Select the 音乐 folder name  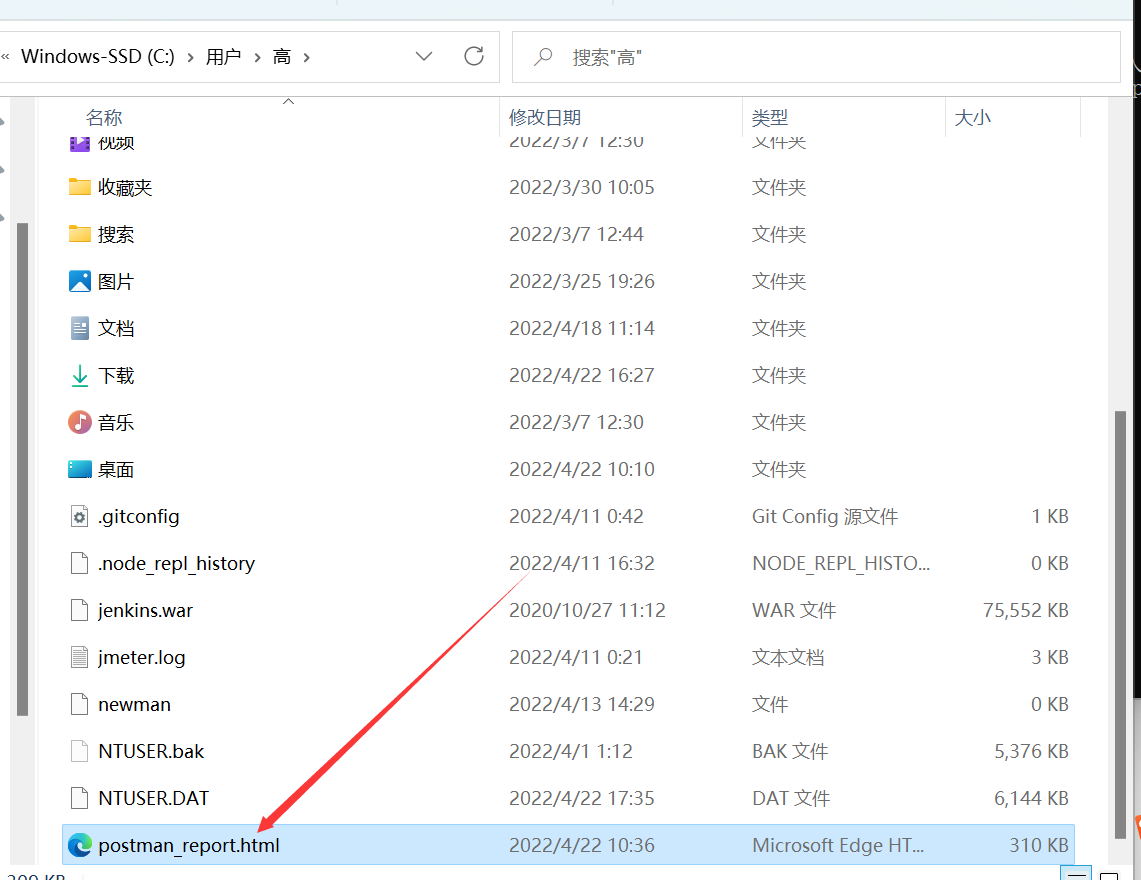coord(116,423)
